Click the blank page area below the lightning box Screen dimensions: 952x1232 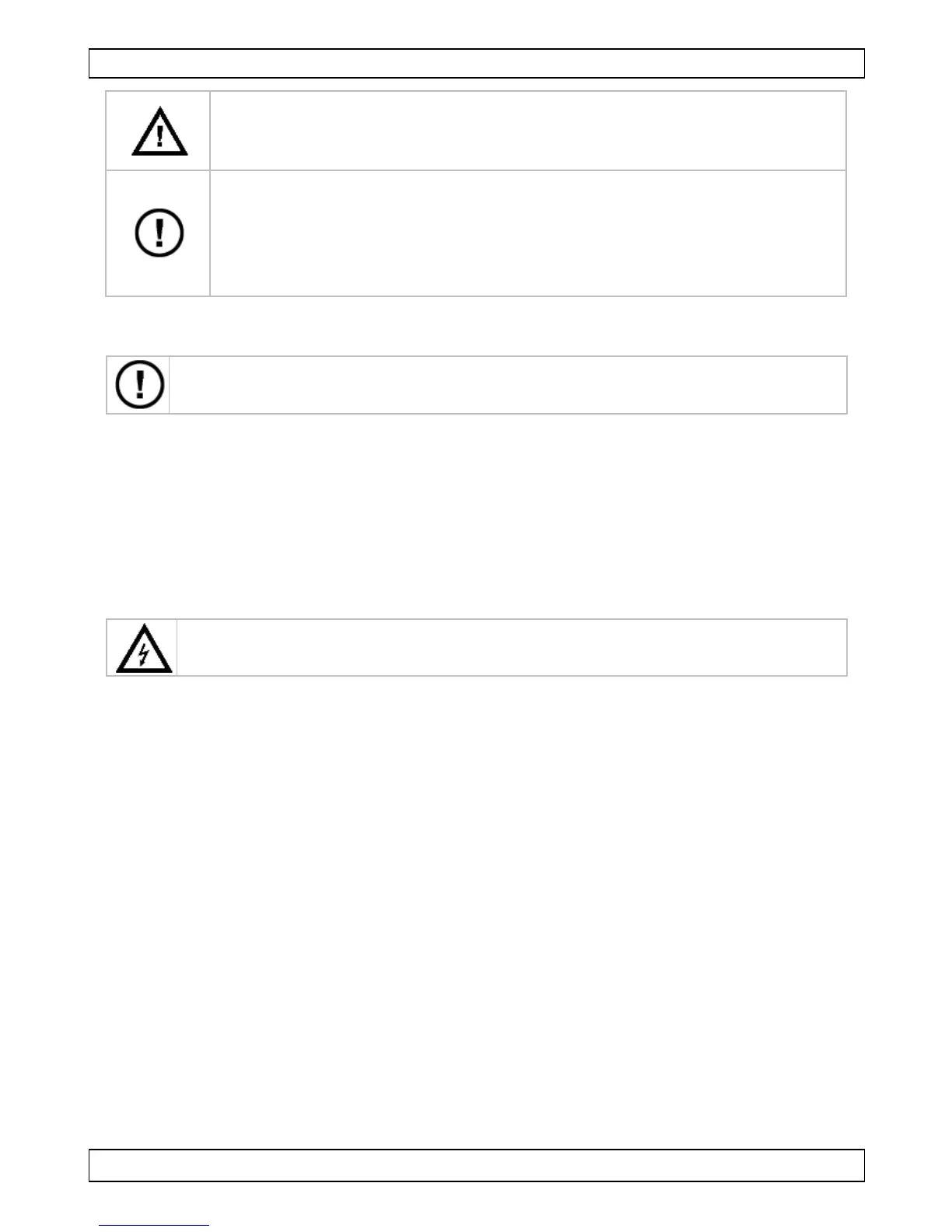click(476, 894)
